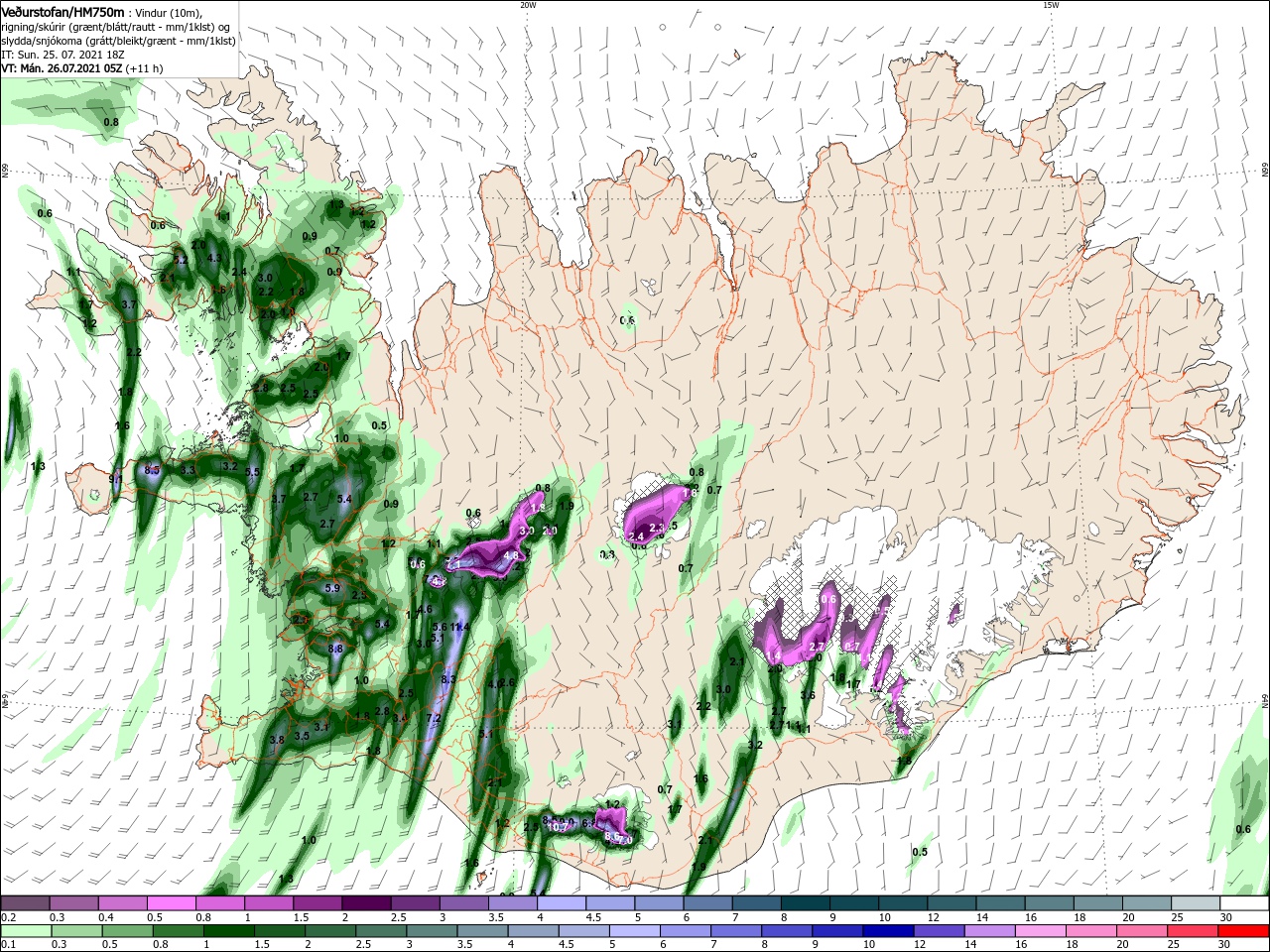Viewport: 1270px width, 952px height.
Task: Pick the pink snow-scale swatch starting at 0.5
Action: tap(172, 902)
